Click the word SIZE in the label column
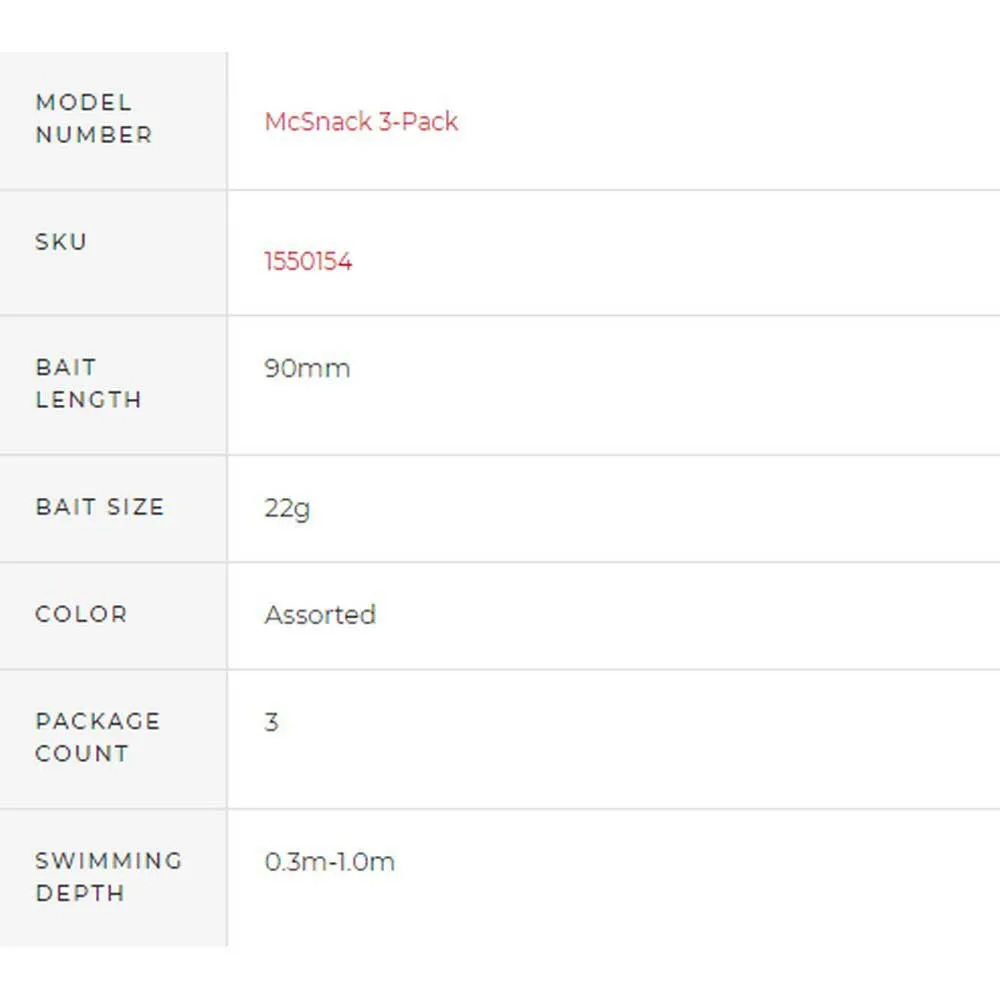Screen dimensions: 1000x1000 (136, 507)
